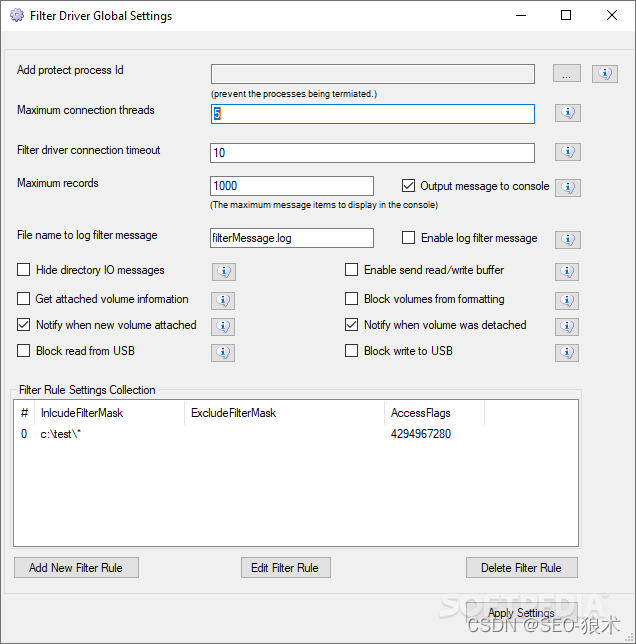This screenshot has height=644, width=636.
Task: Click info icon for Add protect process Id
Action: 604,74
